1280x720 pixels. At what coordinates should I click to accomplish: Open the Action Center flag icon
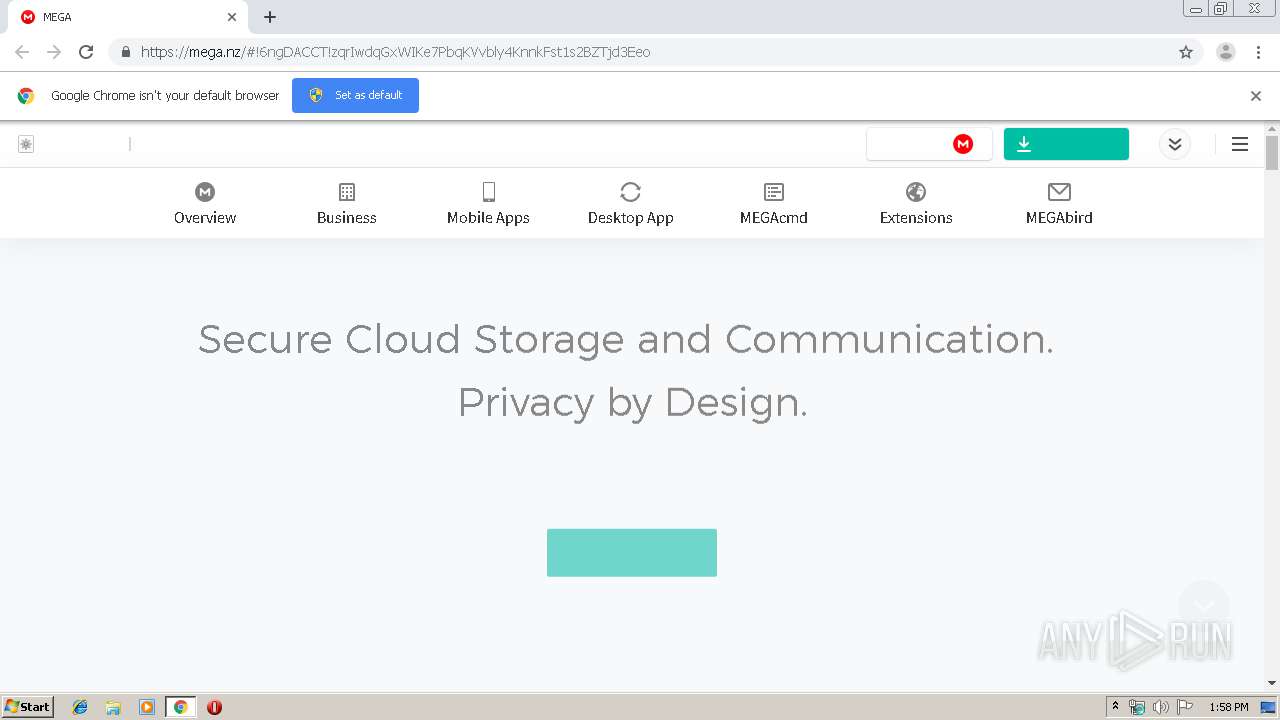click(1184, 707)
